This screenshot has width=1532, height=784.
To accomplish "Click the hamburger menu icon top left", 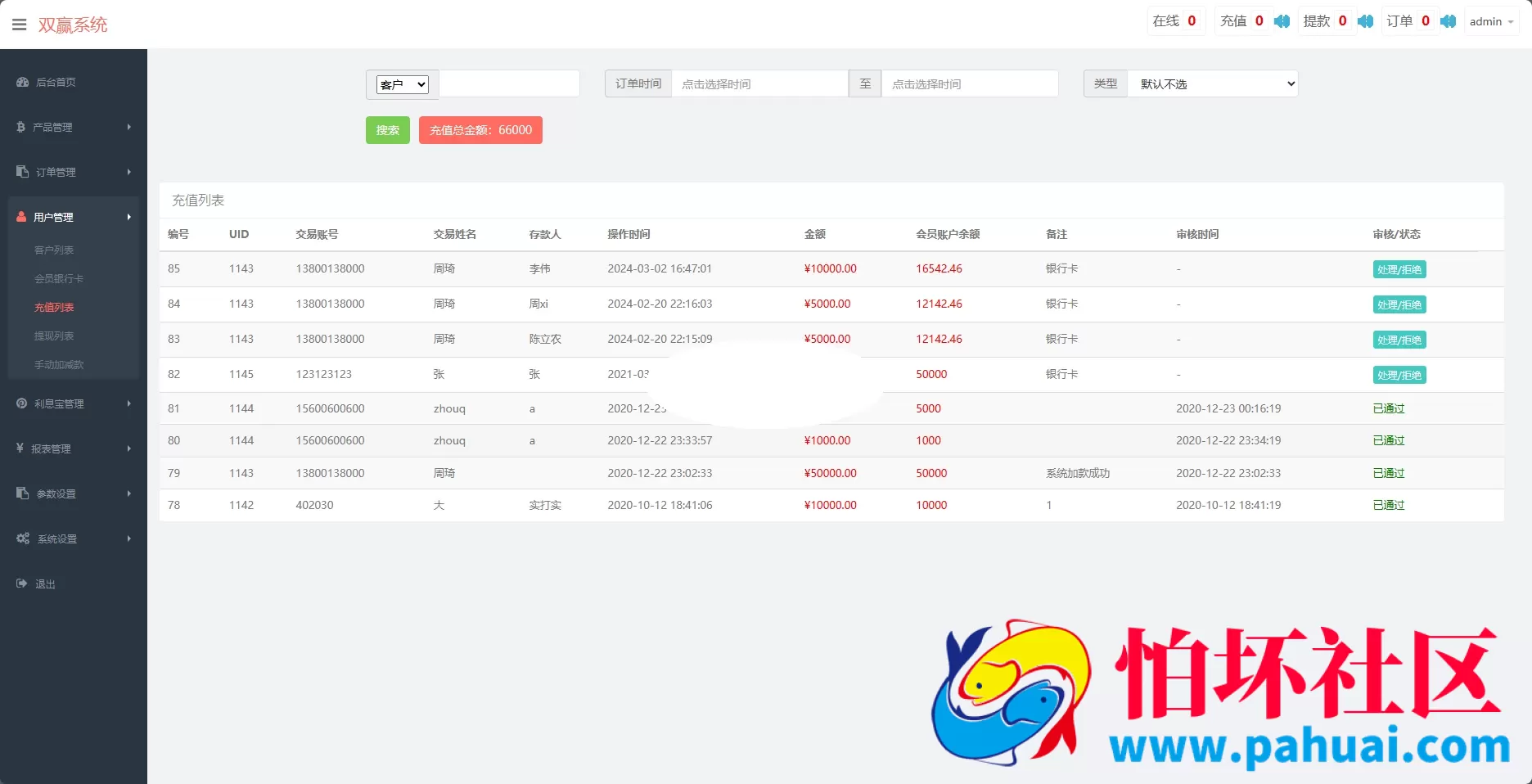I will (20, 24).
